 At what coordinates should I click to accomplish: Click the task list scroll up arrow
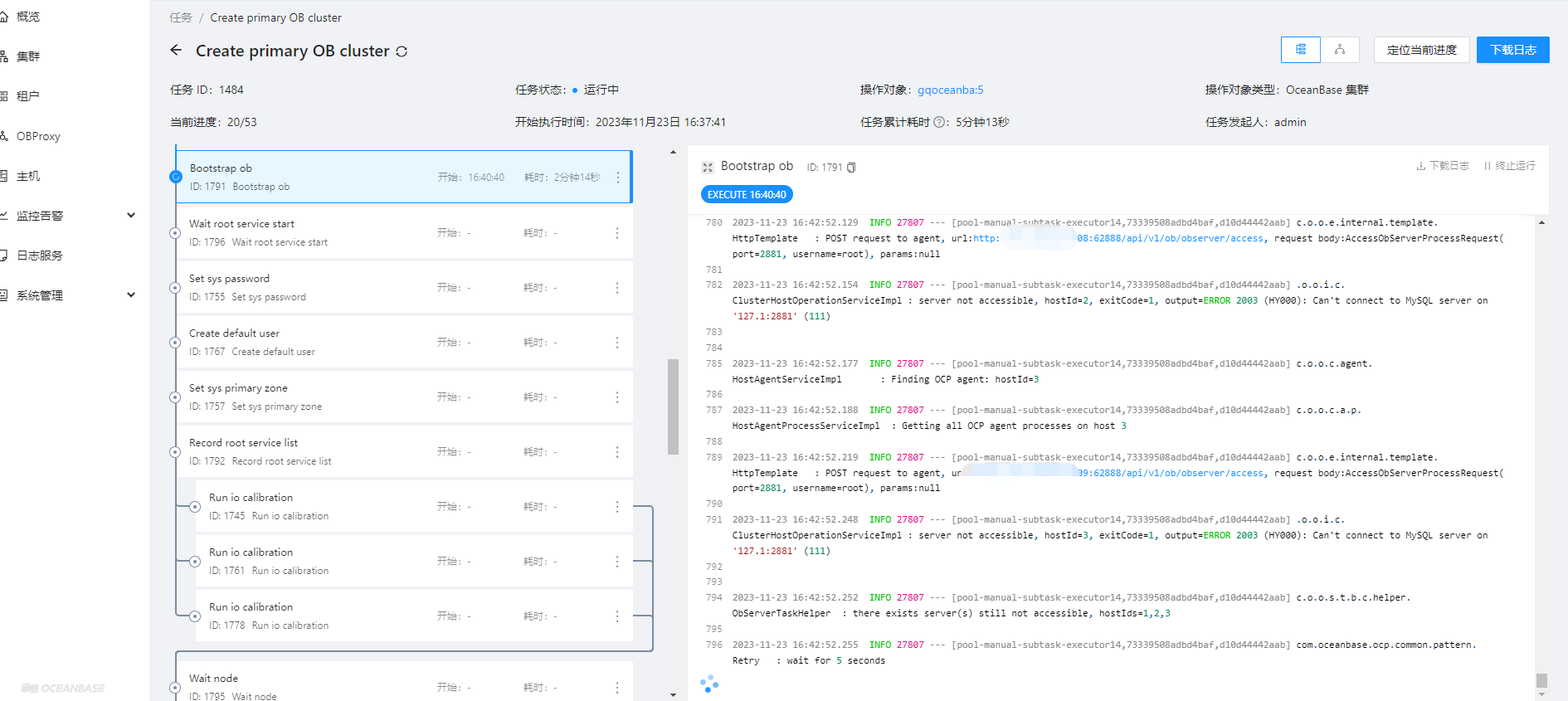(x=673, y=153)
